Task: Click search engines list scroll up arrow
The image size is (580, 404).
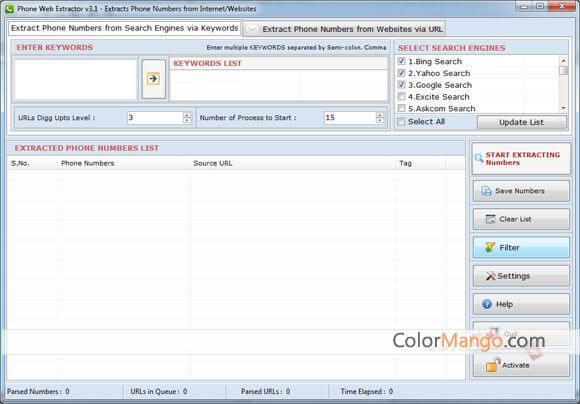Action: (x=563, y=60)
